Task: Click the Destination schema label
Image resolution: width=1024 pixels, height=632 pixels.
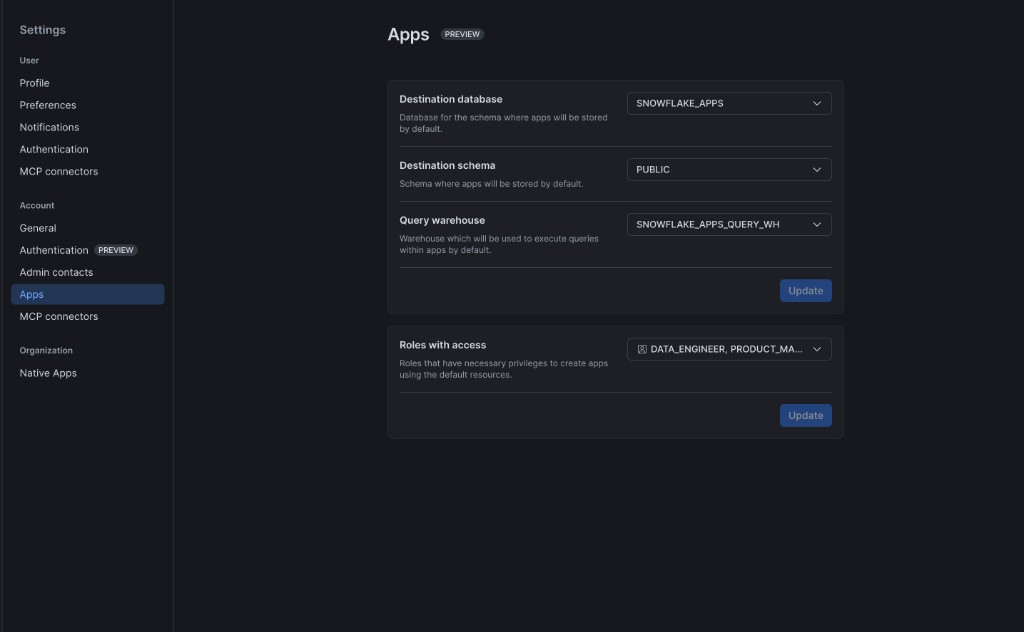Action: 447,166
